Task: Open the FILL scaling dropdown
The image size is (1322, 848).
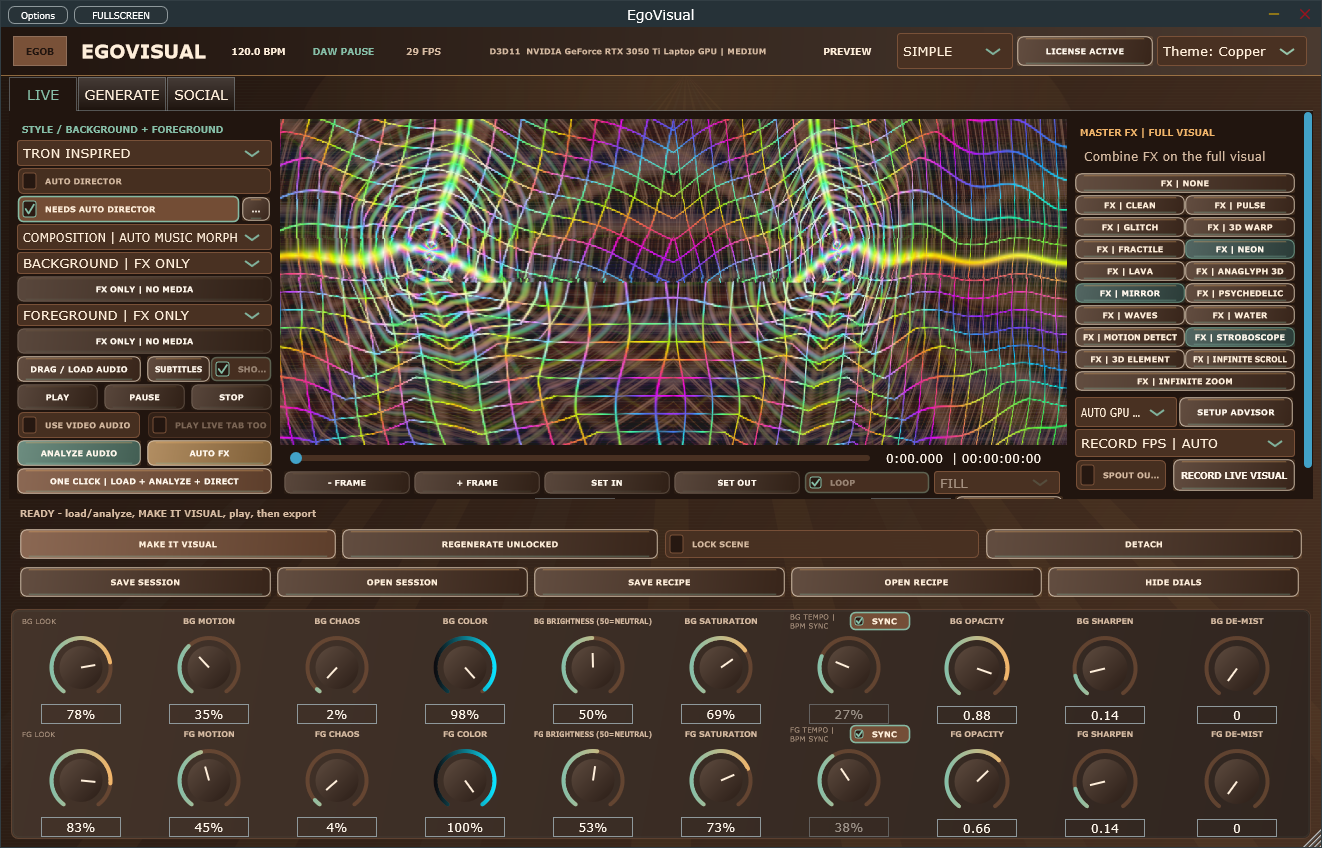Action: [996, 483]
